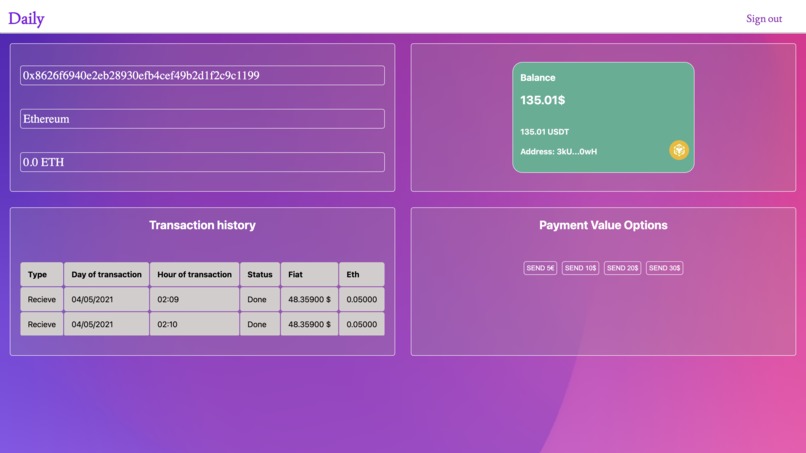The image size is (806, 453).
Task: Click the 135.01$ balance amount
Action: pyautogui.click(x=542, y=100)
